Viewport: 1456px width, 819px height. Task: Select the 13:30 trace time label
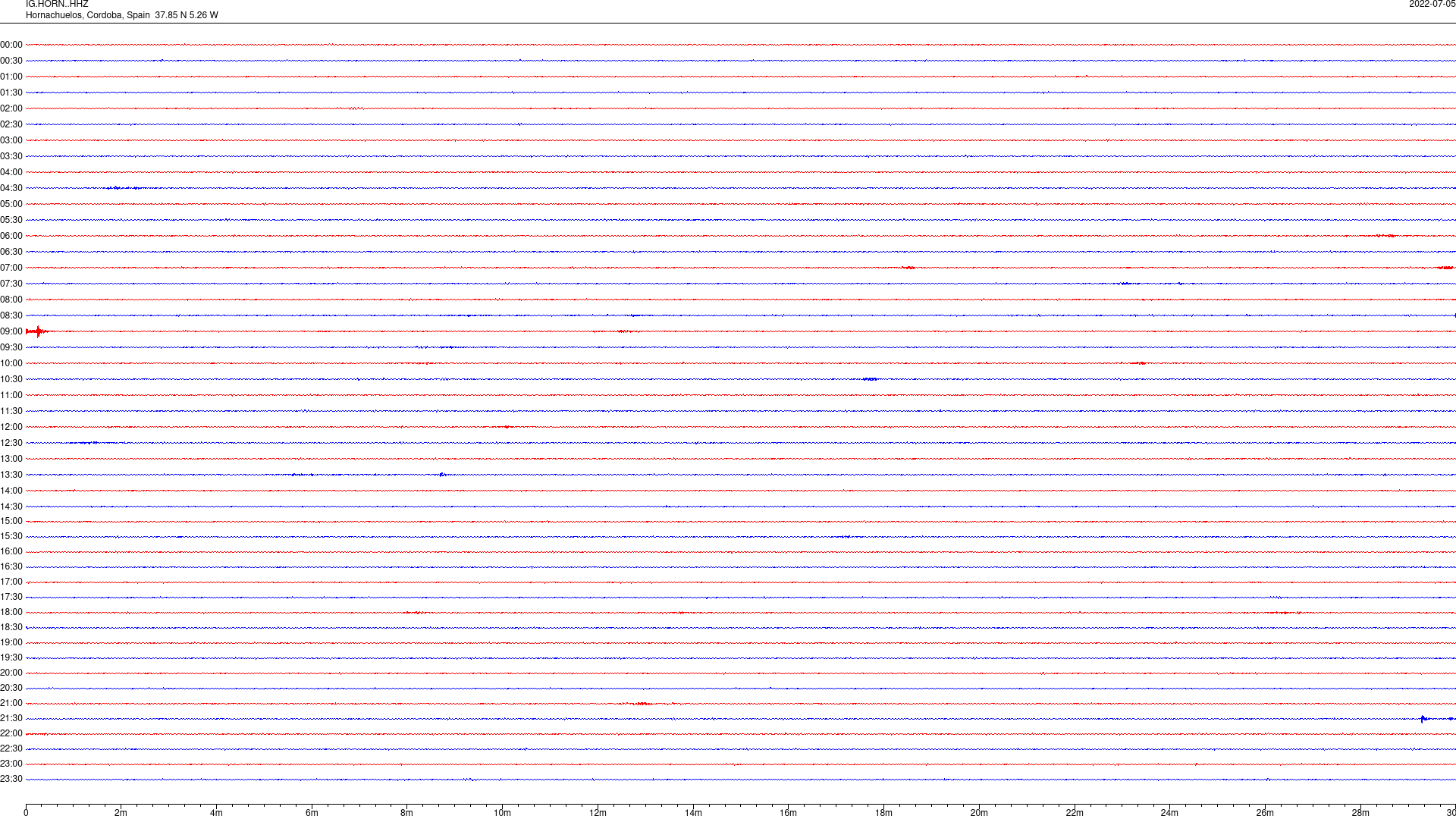pyautogui.click(x=11, y=475)
